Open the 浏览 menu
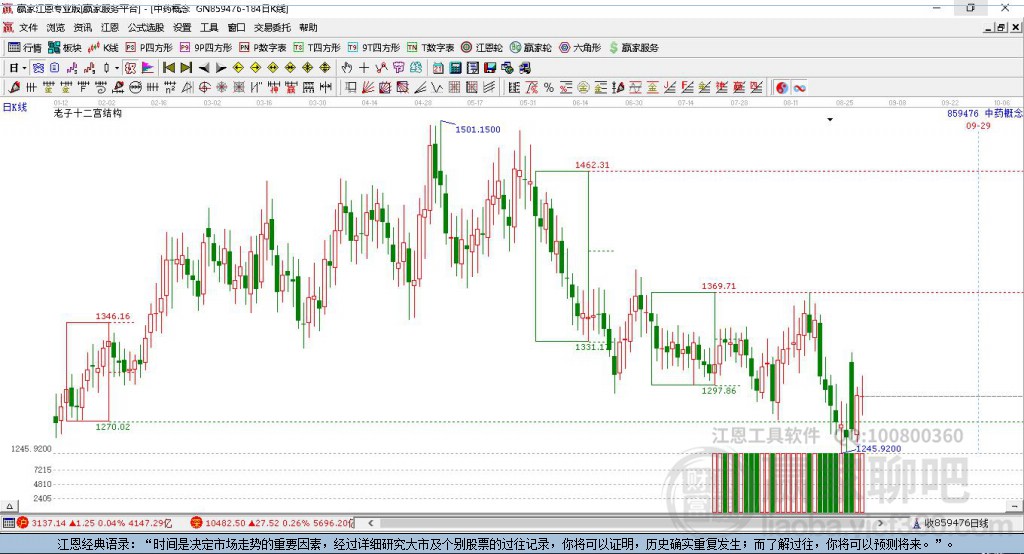 coord(56,27)
